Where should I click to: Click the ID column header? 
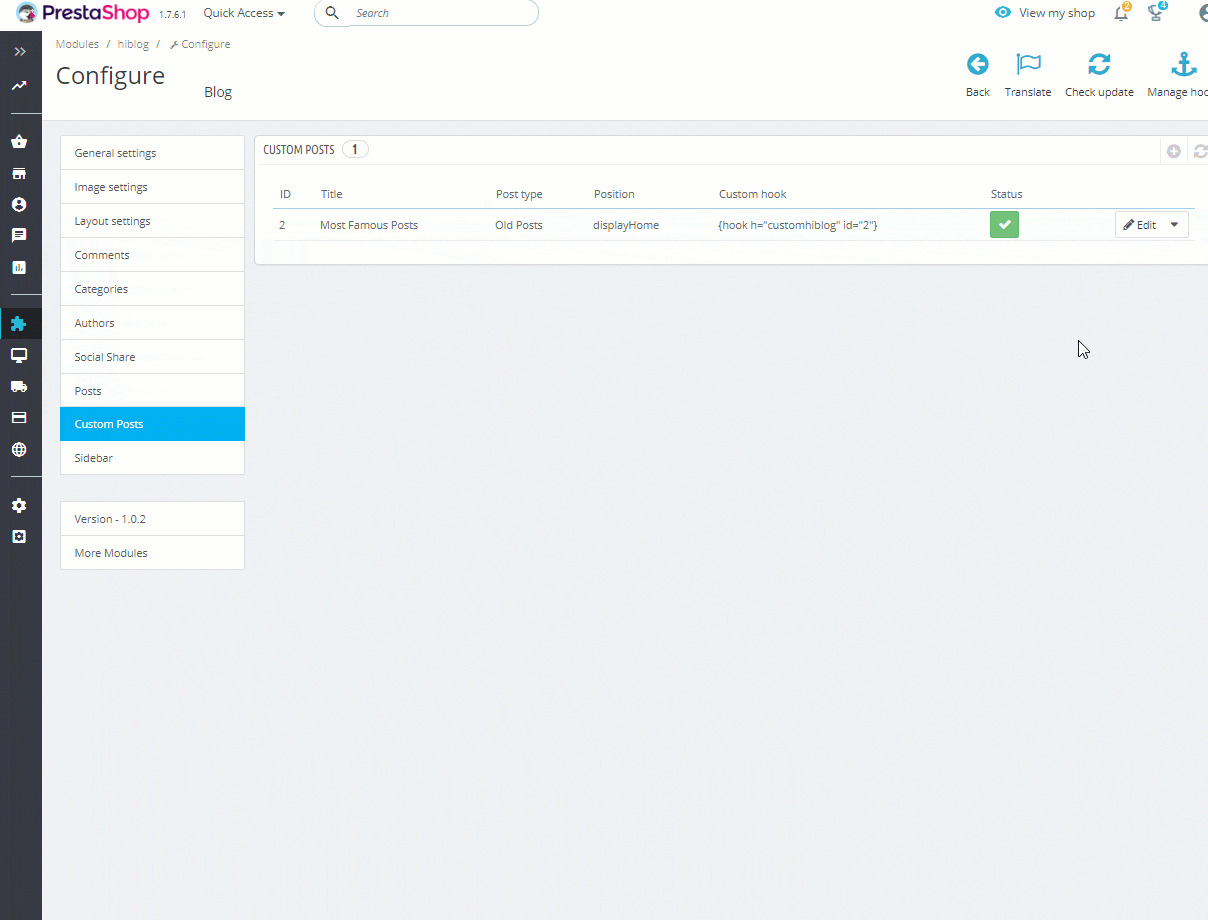pyautogui.click(x=285, y=194)
